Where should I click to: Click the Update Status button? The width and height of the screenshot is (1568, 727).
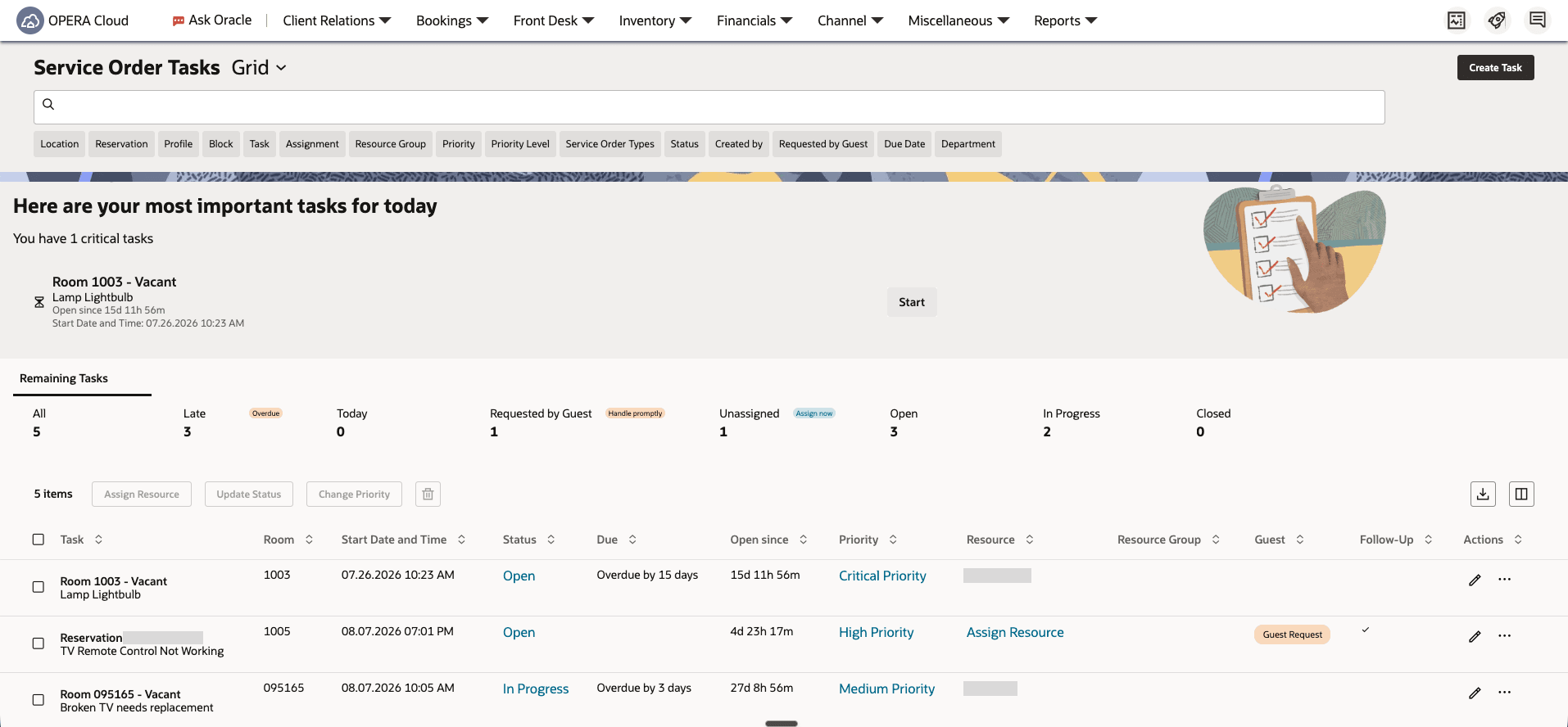coord(249,494)
